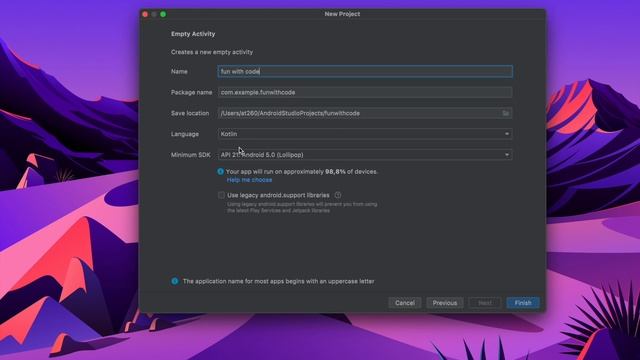Click the uppercase letter warning message

point(278,281)
